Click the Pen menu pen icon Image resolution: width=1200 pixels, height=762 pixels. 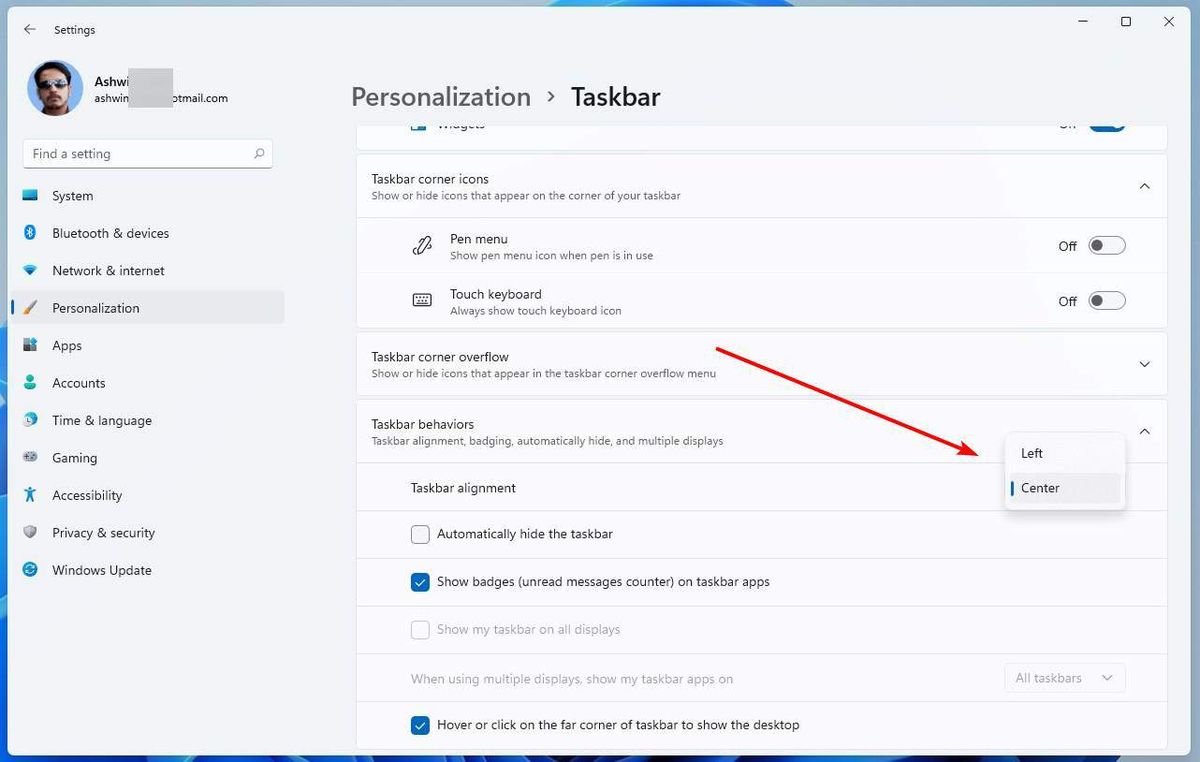click(422, 246)
